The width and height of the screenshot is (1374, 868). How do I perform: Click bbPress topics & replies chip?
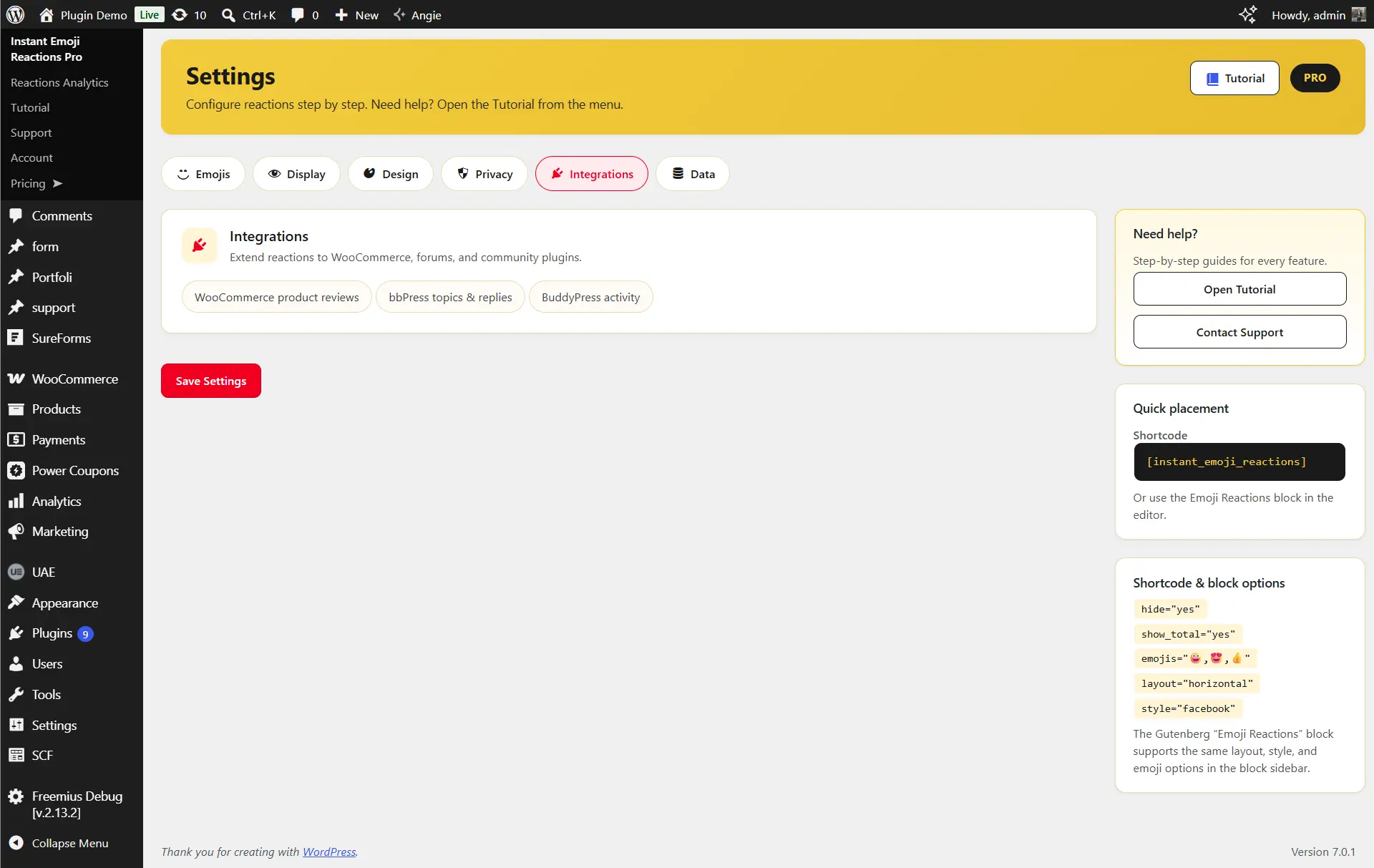click(x=451, y=297)
